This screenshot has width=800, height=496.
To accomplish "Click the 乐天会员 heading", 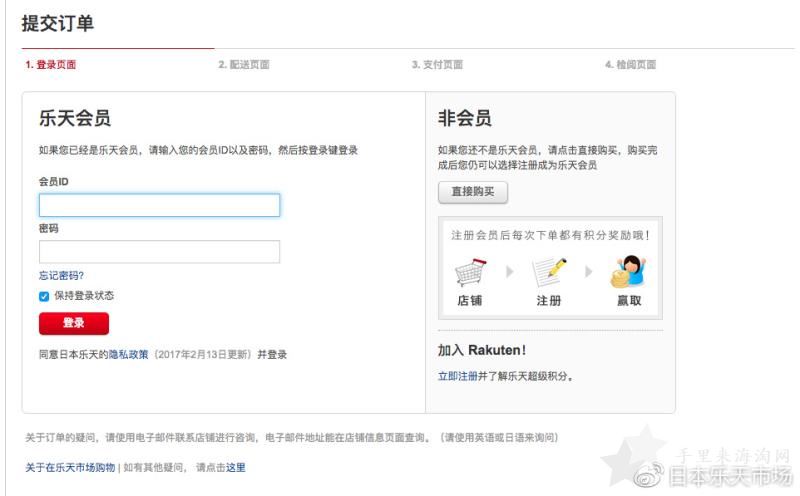I will [x=75, y=118].
